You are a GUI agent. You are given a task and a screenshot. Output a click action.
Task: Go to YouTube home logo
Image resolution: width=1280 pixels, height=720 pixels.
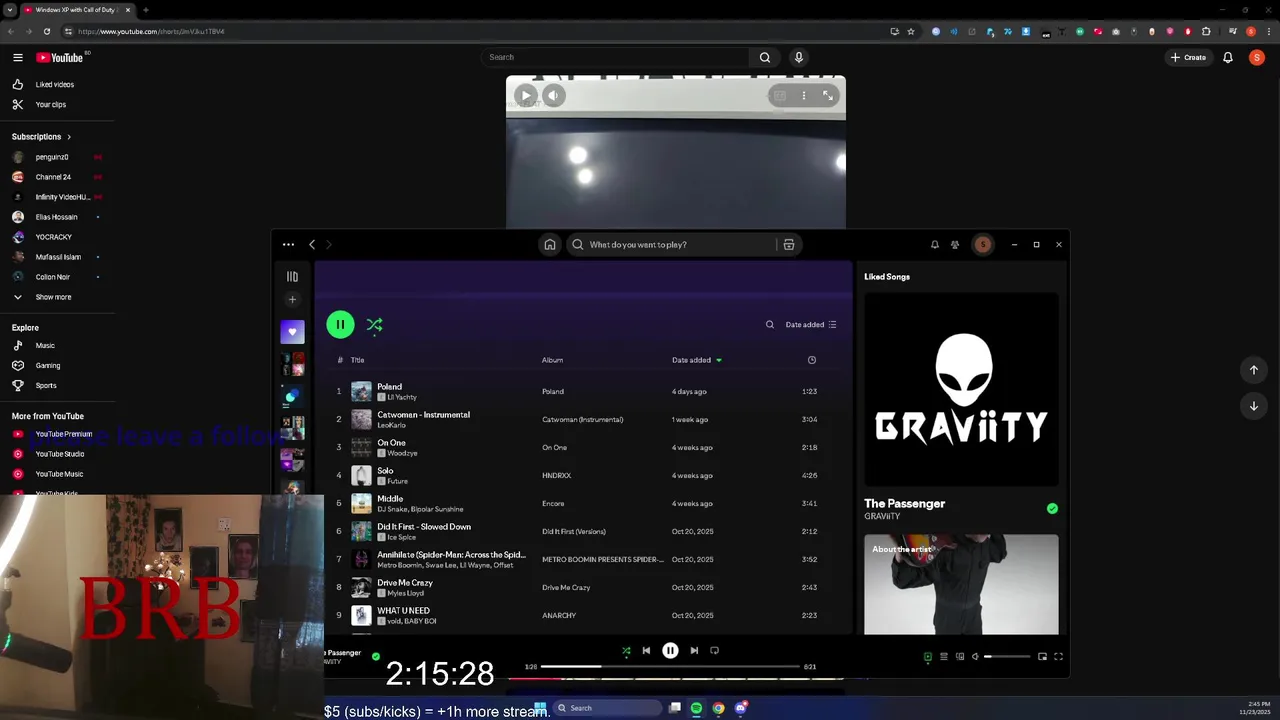click(x=60, y=57)
